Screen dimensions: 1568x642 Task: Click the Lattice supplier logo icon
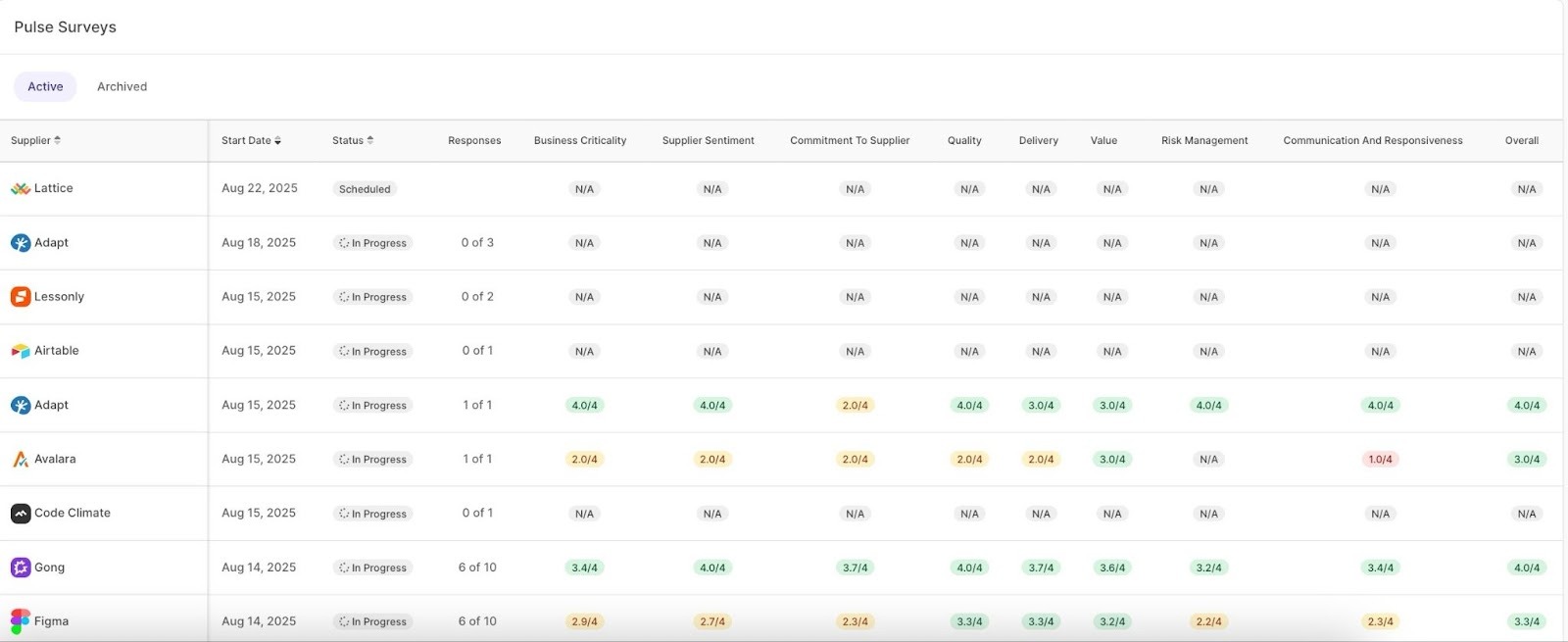[21, 188]
